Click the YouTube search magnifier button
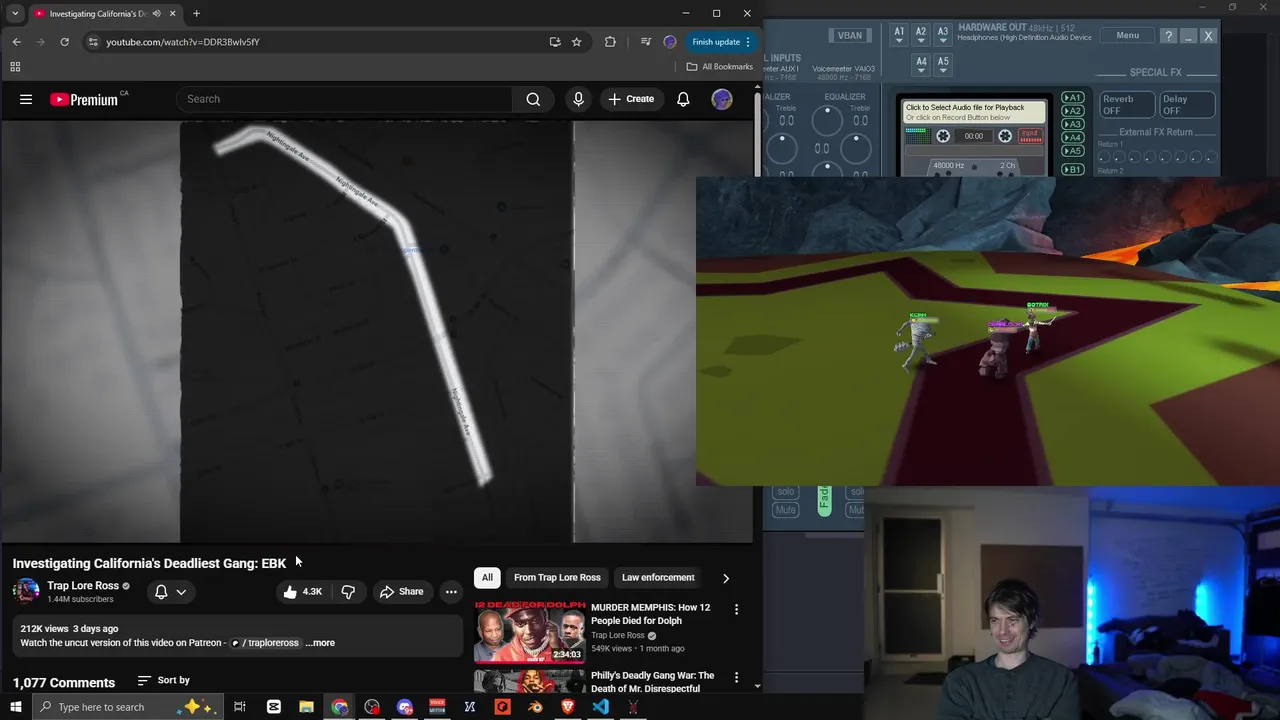1280x720 pixels. tap(533, 99)
